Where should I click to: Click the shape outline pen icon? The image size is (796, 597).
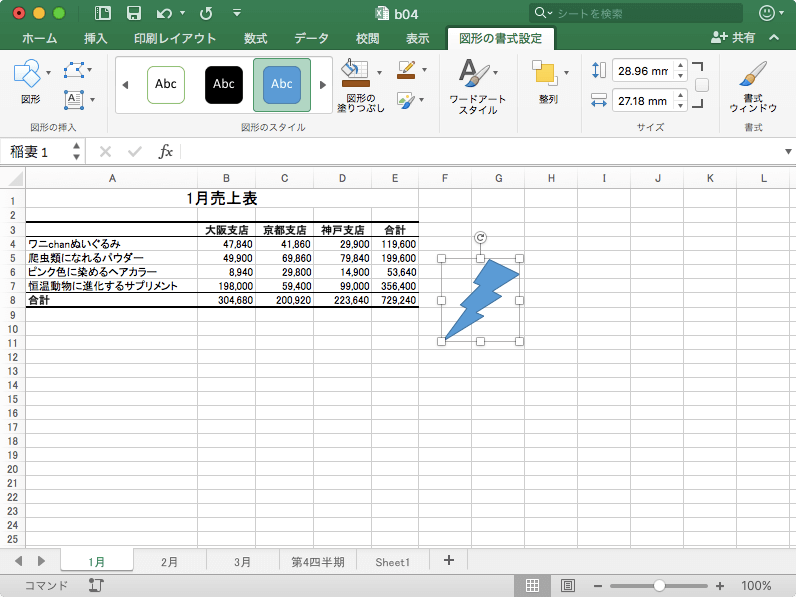pyautogui.click(x=406, y=70)
